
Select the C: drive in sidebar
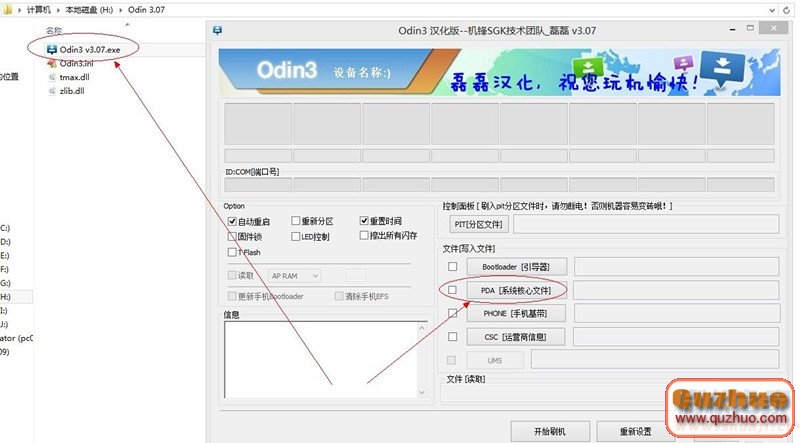tap(5, 228)
